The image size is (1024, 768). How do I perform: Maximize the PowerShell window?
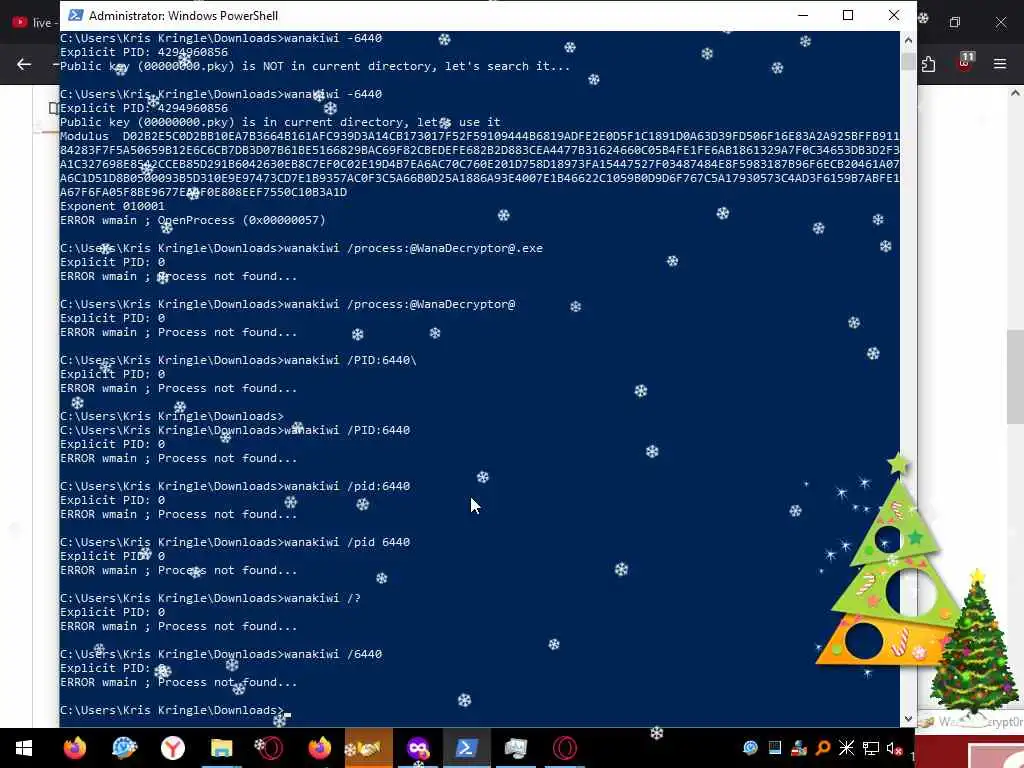point(848,15)
